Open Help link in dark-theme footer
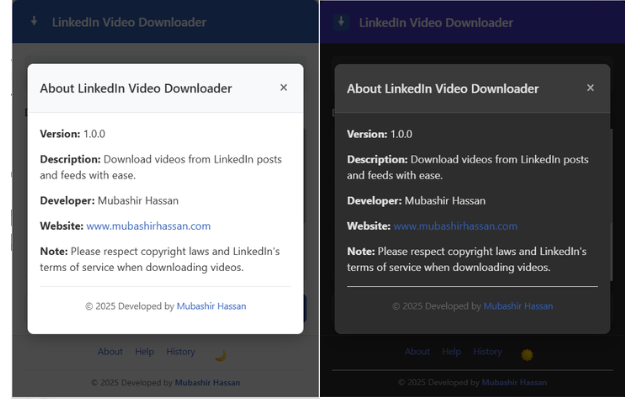Viewport: 640px width, 400px height. [x=451, y=351]
